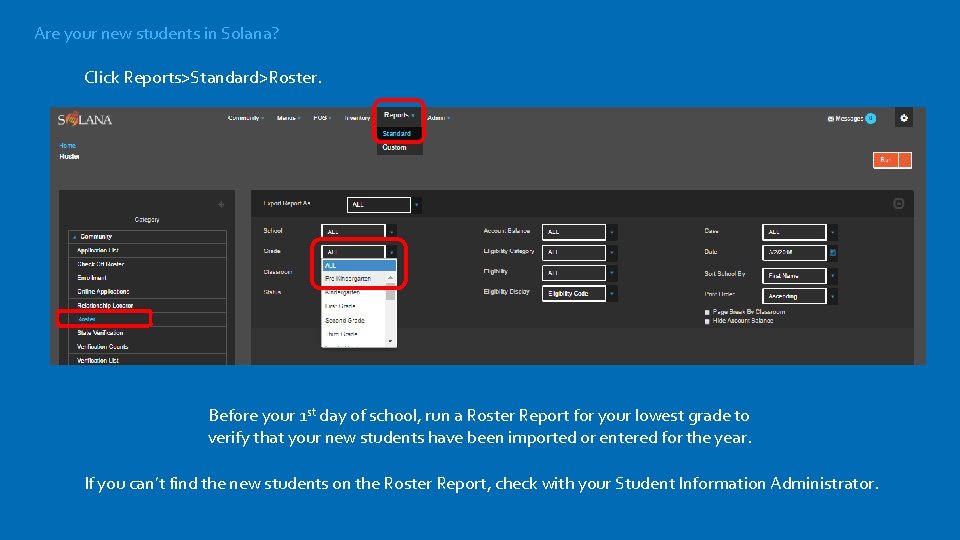The width and height of the screenshot is (960, 540).
Task: Select State Verification report
Action: click(147, 333)
